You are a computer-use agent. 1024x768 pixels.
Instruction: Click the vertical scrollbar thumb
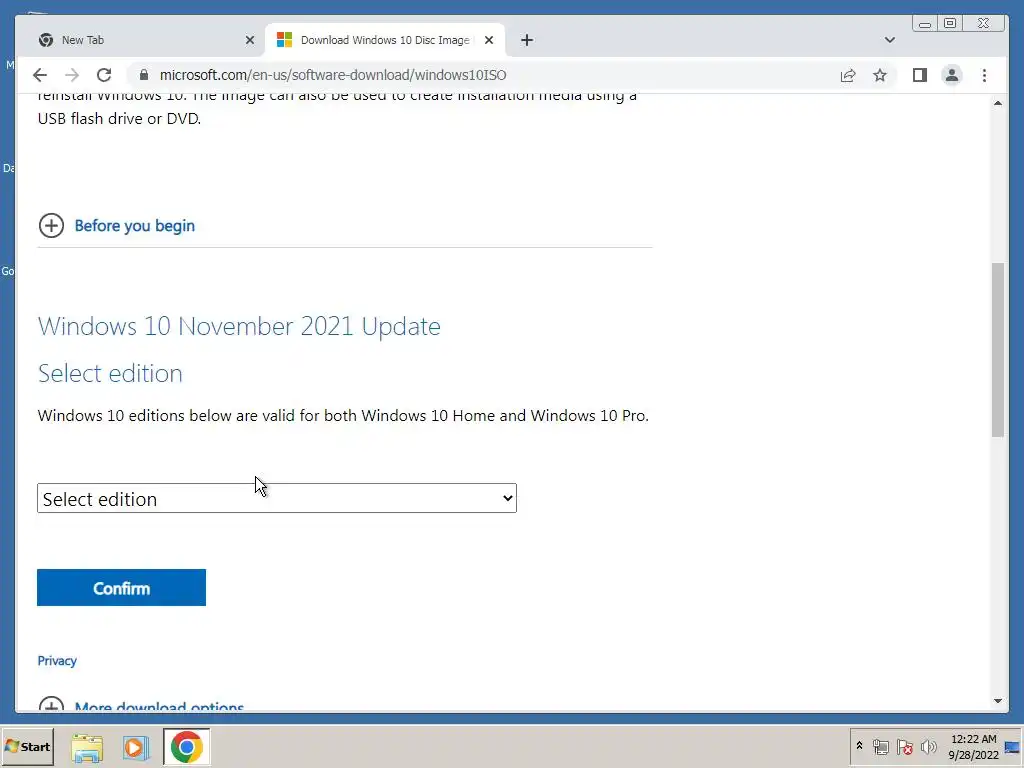point(998,350)
